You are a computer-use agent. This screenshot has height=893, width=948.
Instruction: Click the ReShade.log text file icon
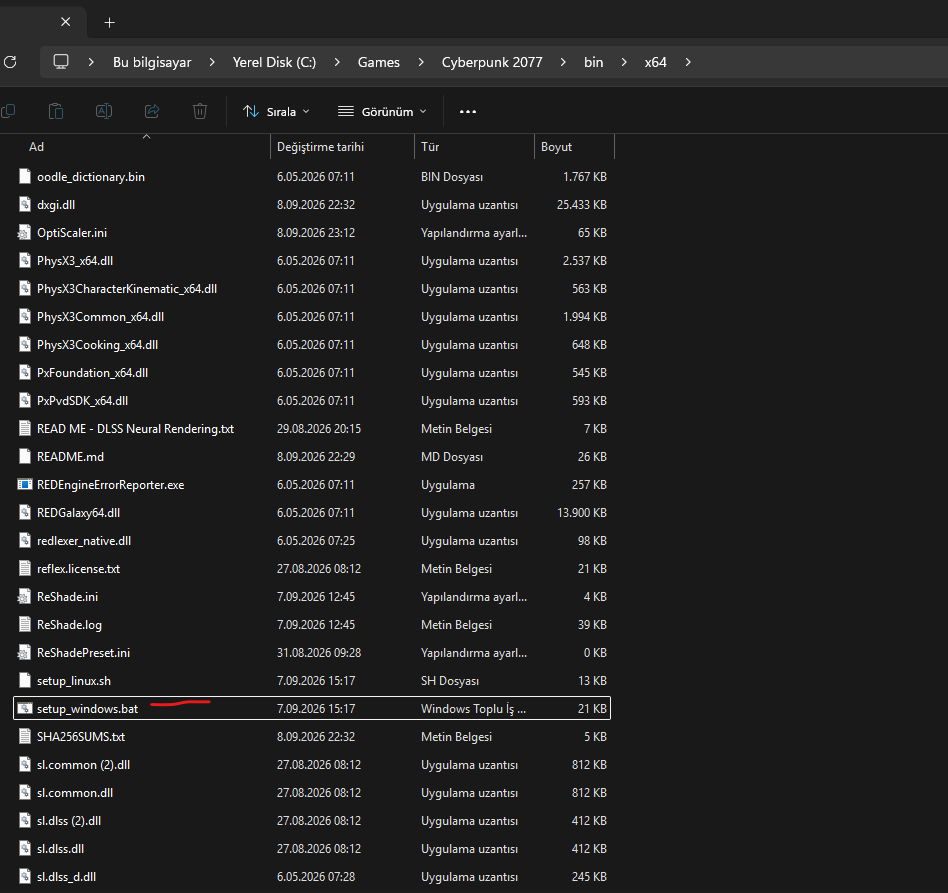(25, 625)
